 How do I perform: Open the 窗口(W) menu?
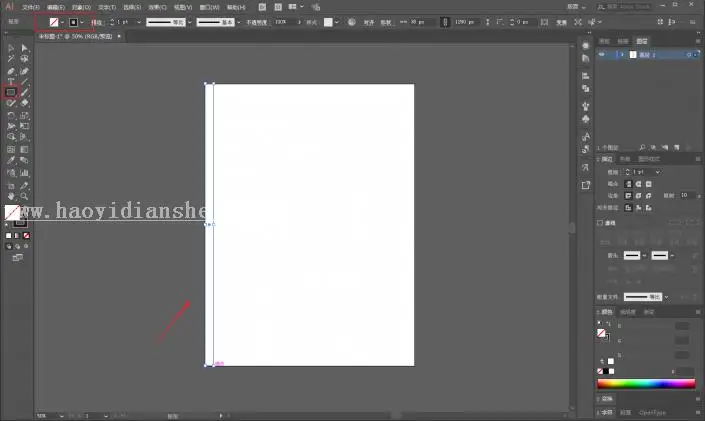[x=210, y=7]
